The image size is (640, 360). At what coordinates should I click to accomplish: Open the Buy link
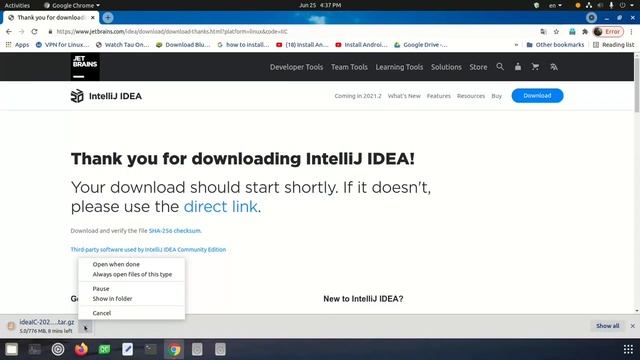[496, 96]
